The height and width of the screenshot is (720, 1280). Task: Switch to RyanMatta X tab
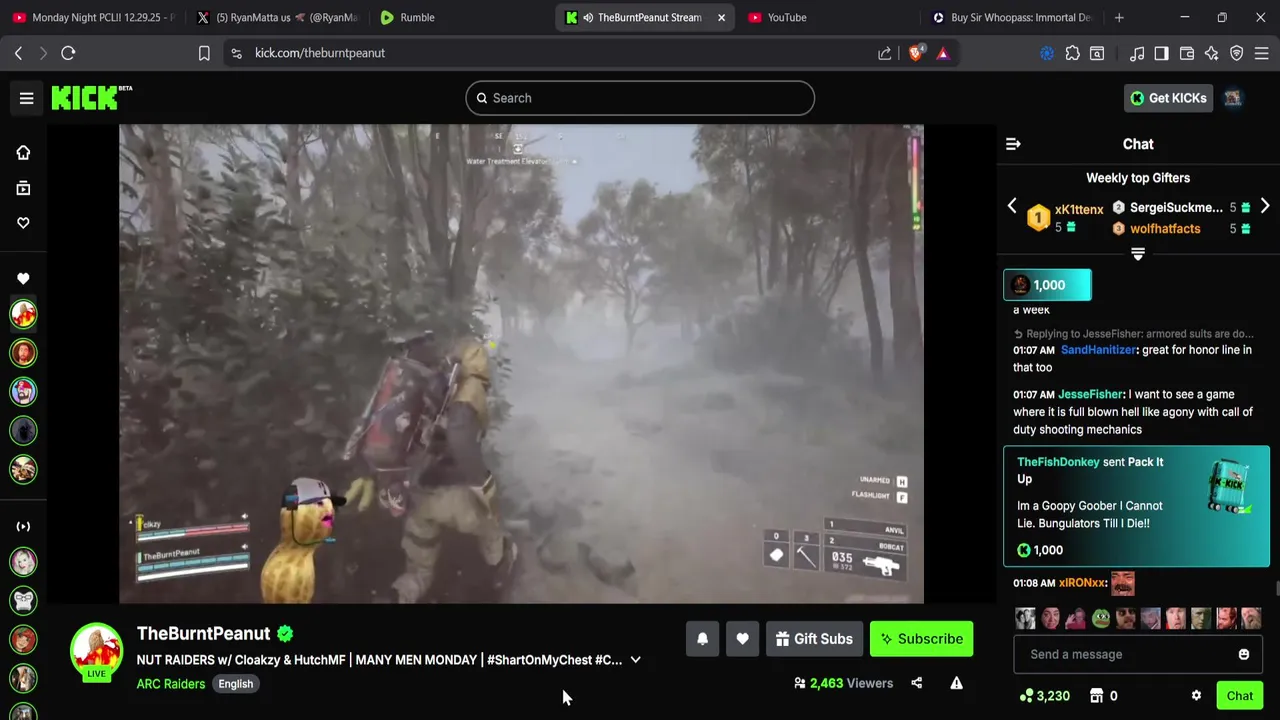coord(279,17)
